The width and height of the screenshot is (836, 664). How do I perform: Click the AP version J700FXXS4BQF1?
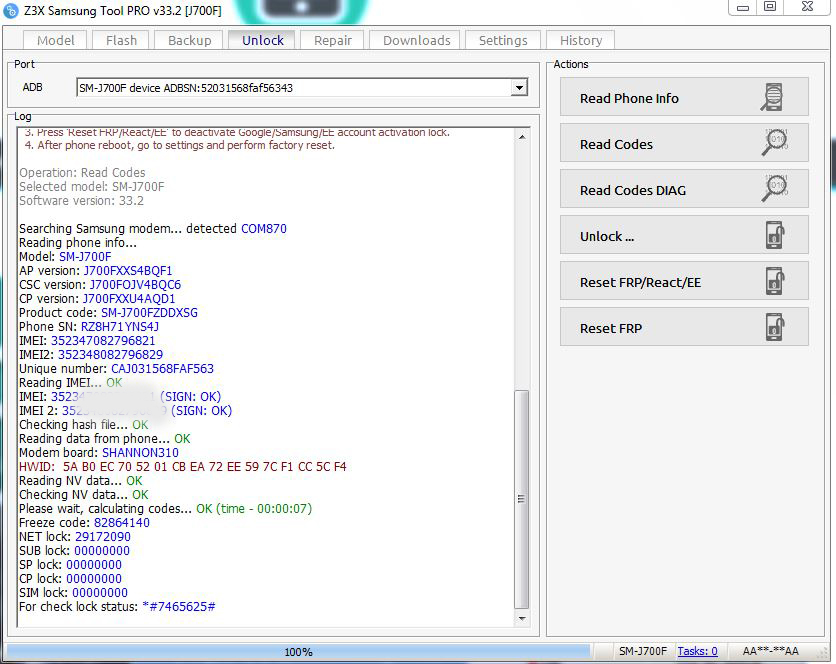(x=128, y=270)
